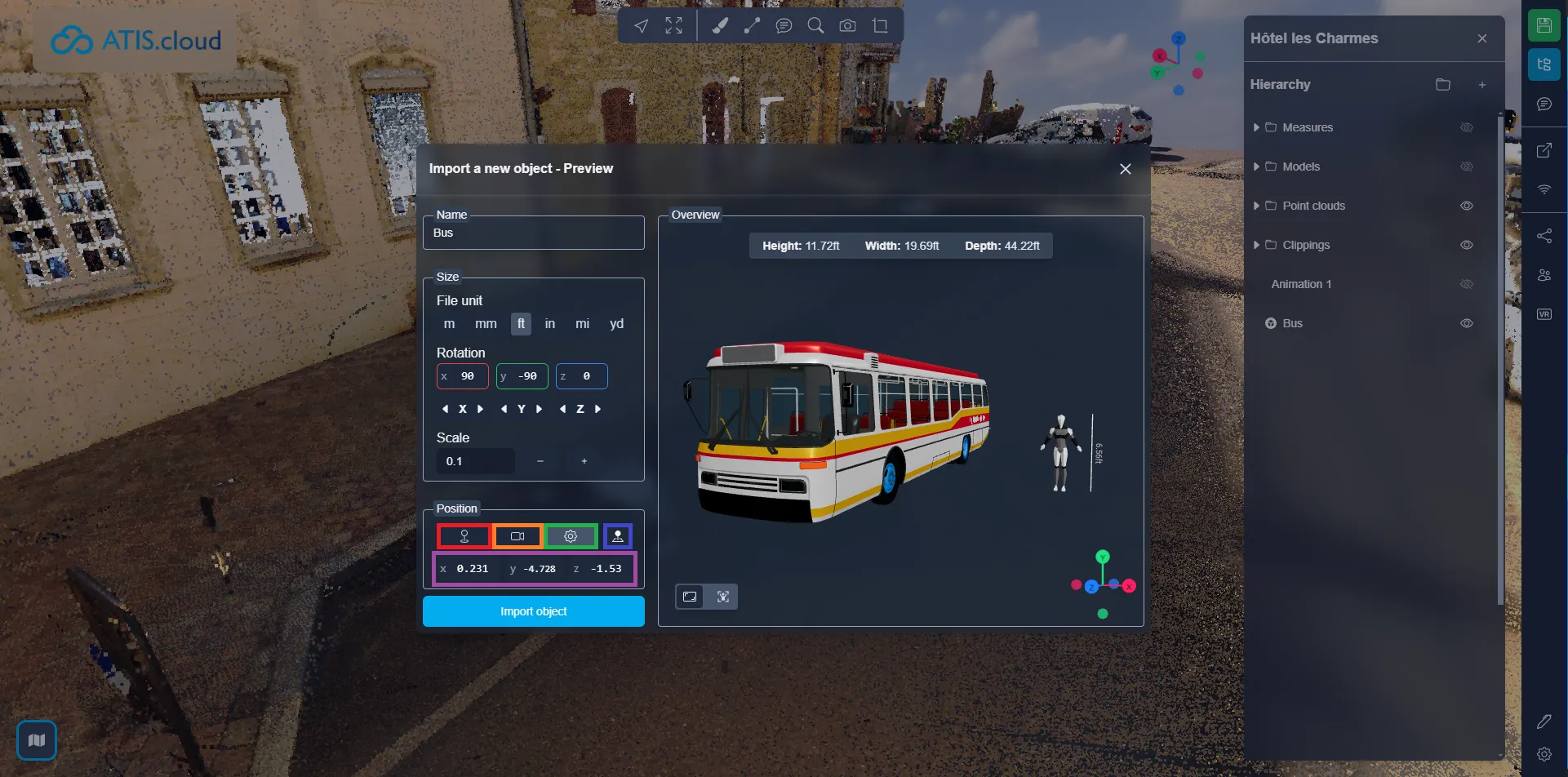Activate the crop tool
Viewport: 1568px width, 777px height.
pos(880,25)
